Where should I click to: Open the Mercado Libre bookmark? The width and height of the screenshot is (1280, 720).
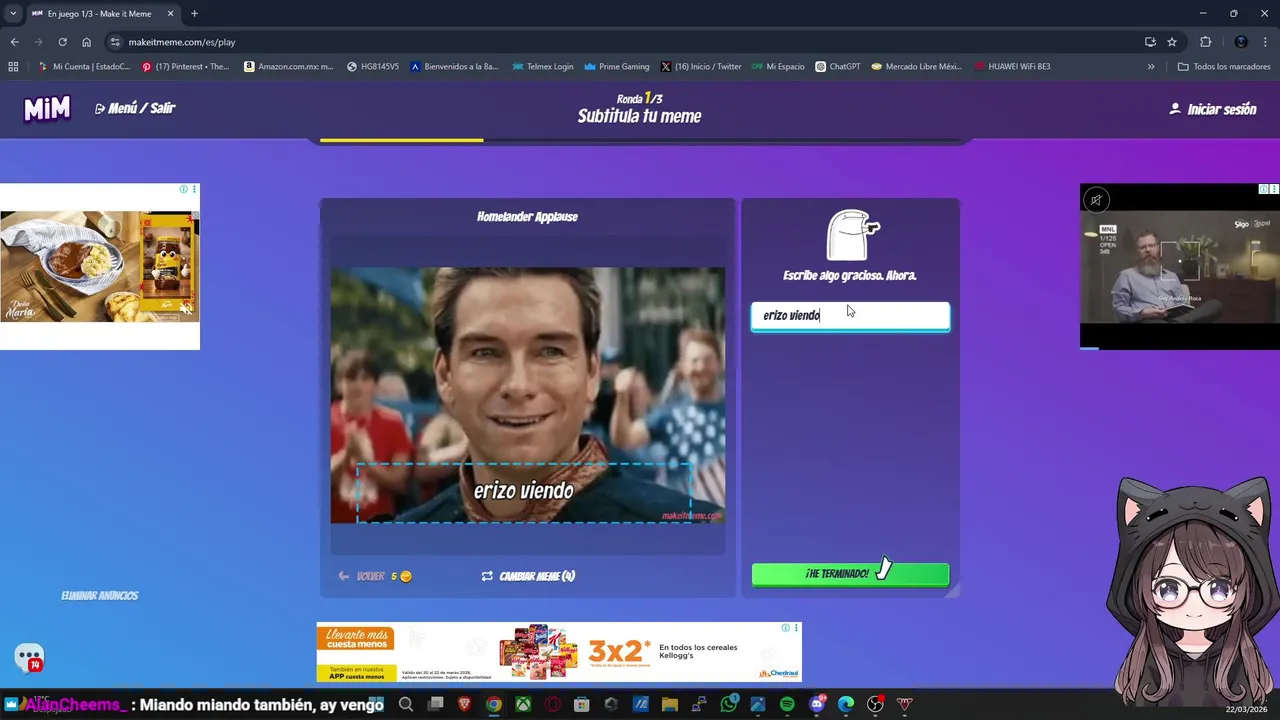pyautogui.click(x=917, y=67)
